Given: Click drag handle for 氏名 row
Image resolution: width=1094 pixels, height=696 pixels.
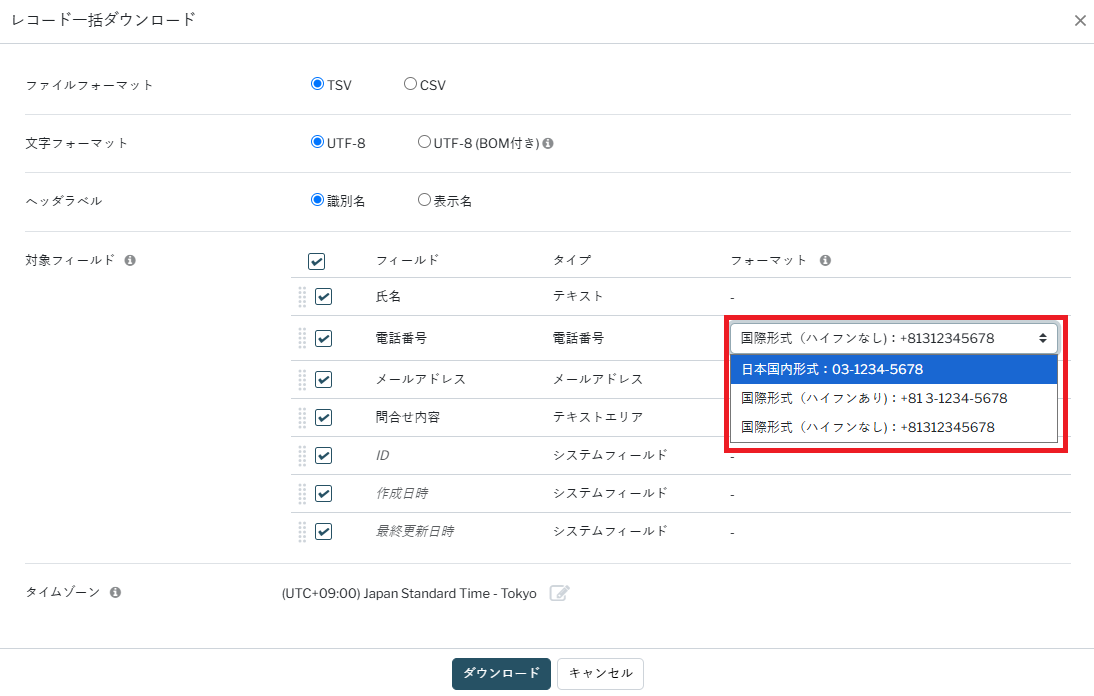Looking at the screenshot, I should pos(302,297).
